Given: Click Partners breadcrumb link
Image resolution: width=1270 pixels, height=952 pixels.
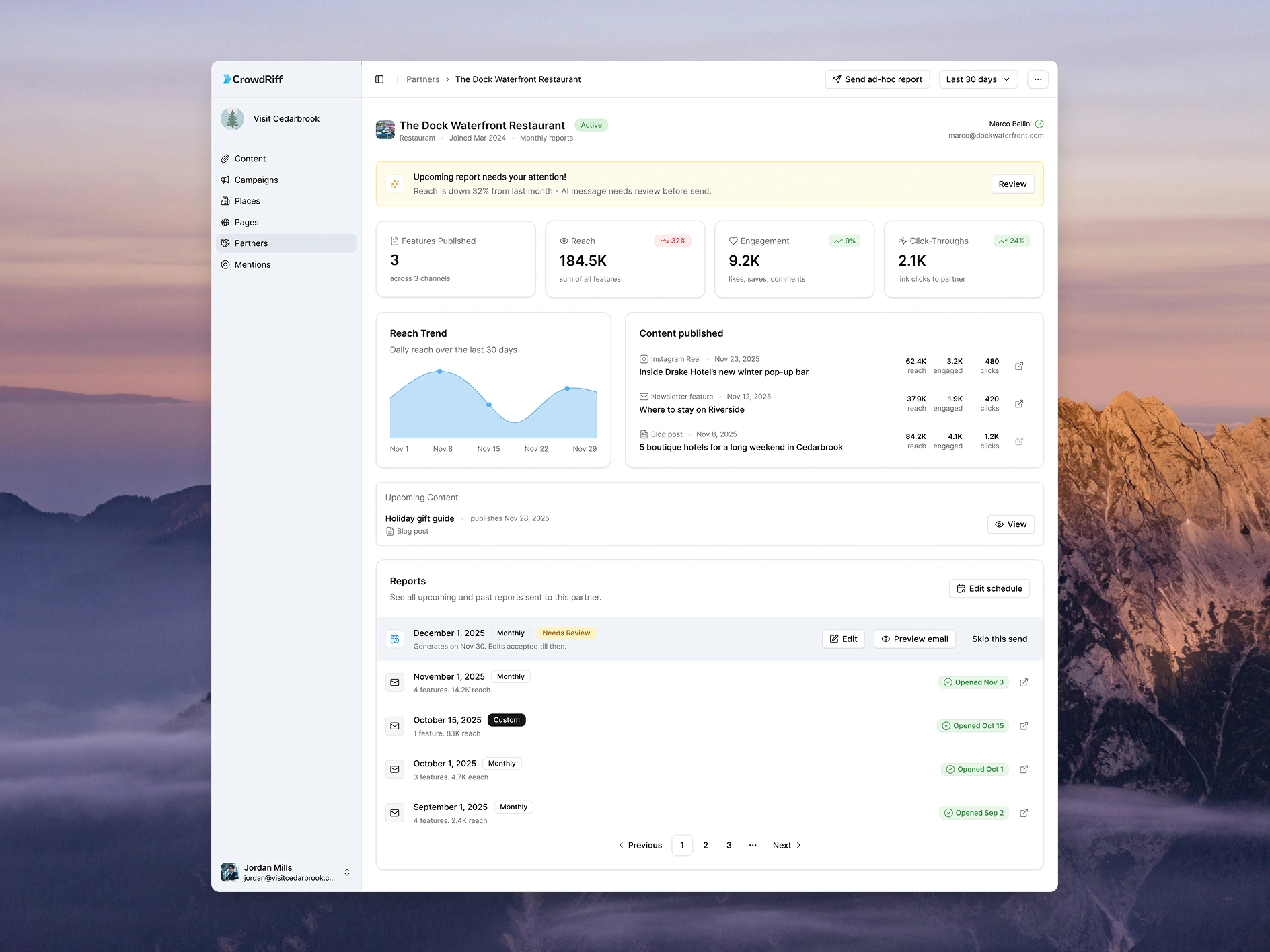Looking at the screenshot, I should [x=422, y=79].
